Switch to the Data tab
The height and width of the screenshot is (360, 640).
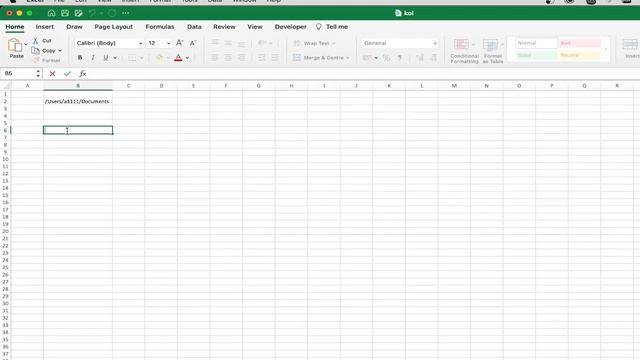pyautogui.click(x=194, y=27)
